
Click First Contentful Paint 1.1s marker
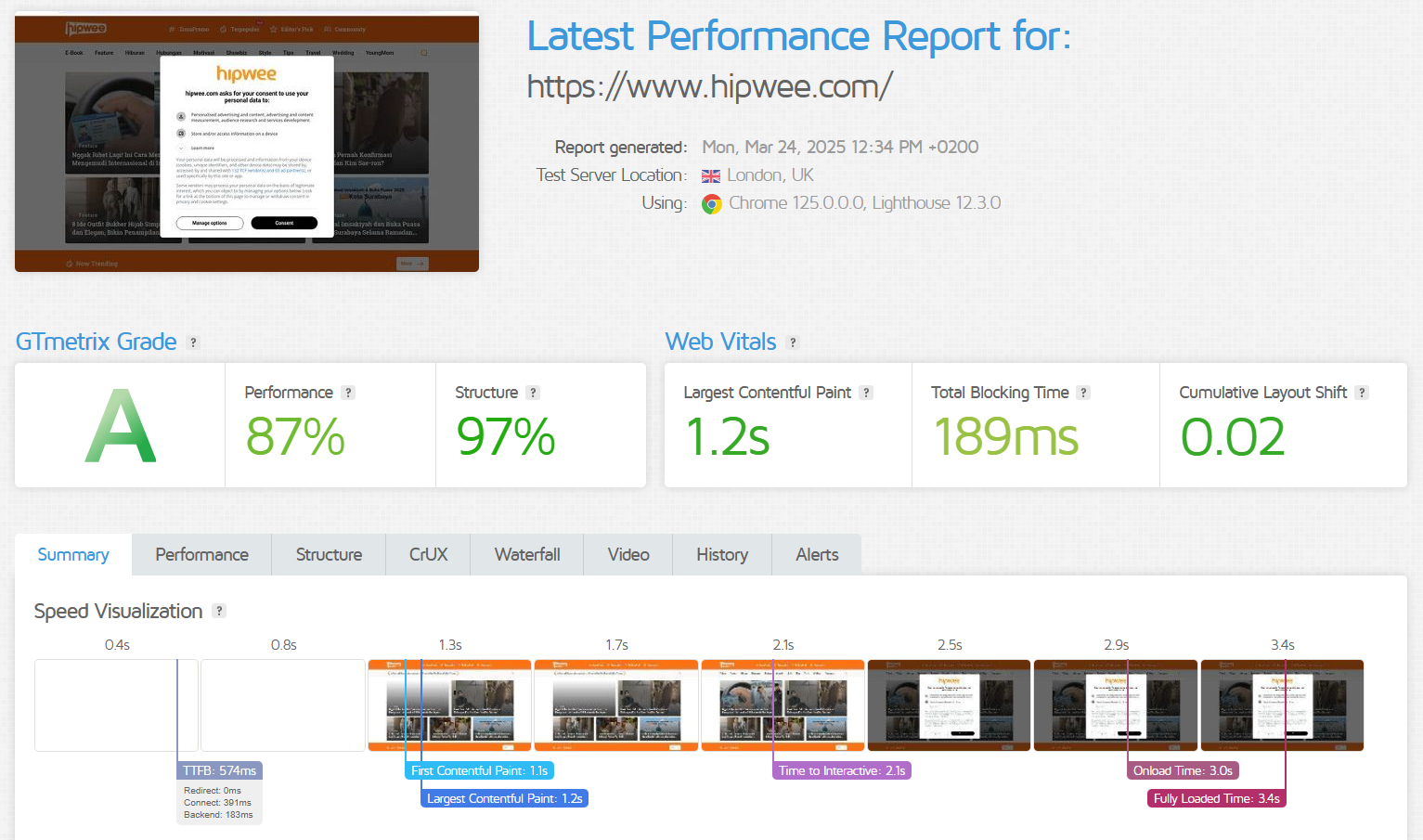coord(480,770)
